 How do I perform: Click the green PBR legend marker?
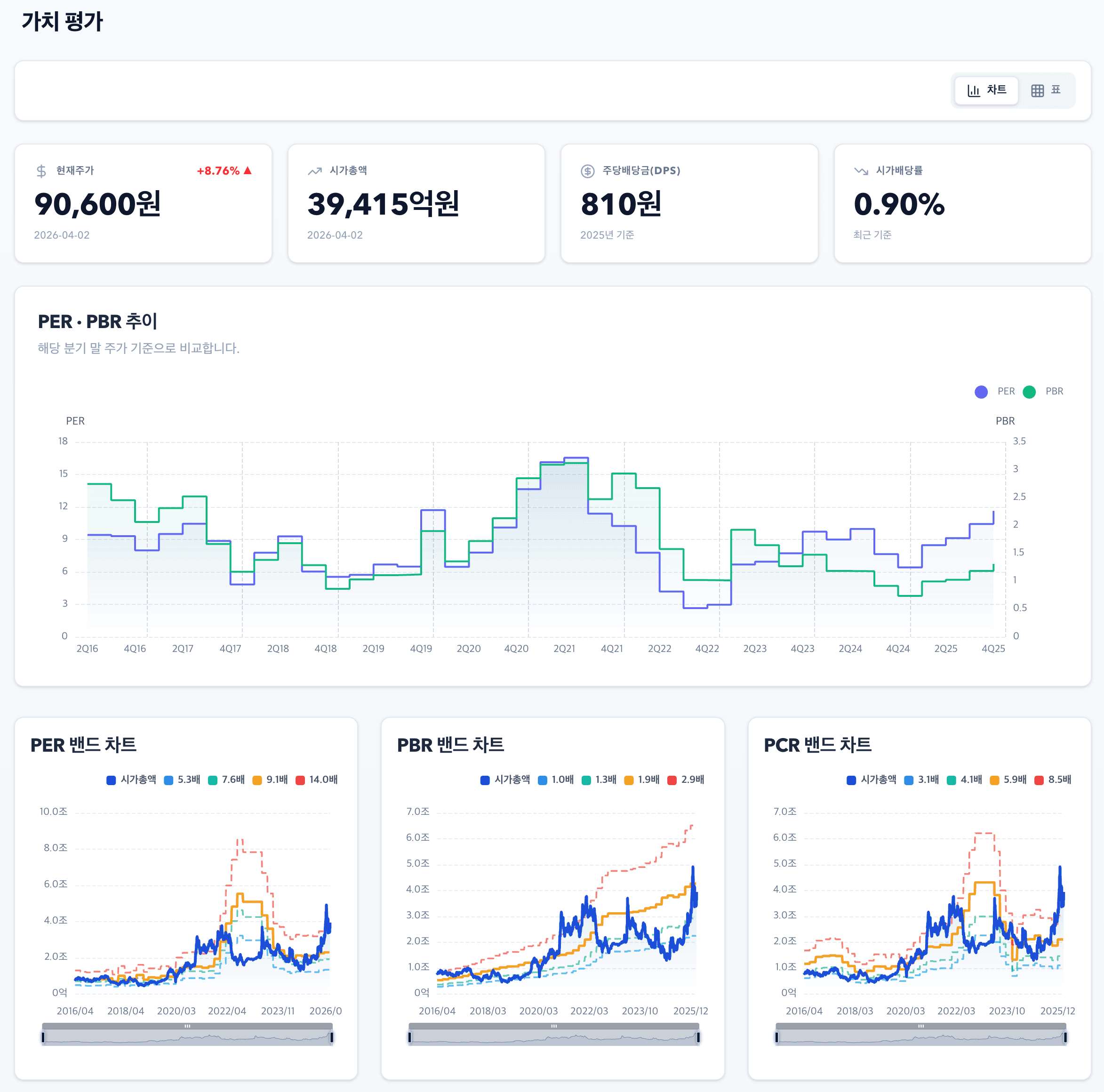click(1030, 391)
